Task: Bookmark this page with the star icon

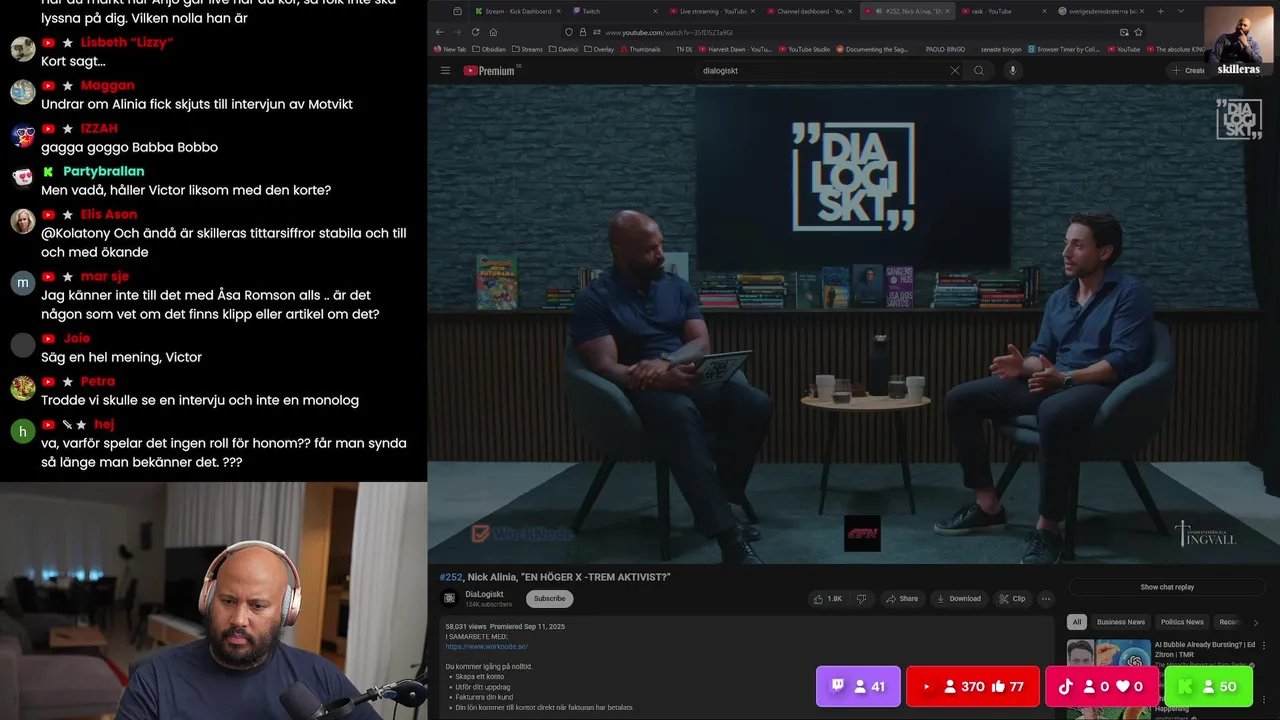Action: [1138, 32]
